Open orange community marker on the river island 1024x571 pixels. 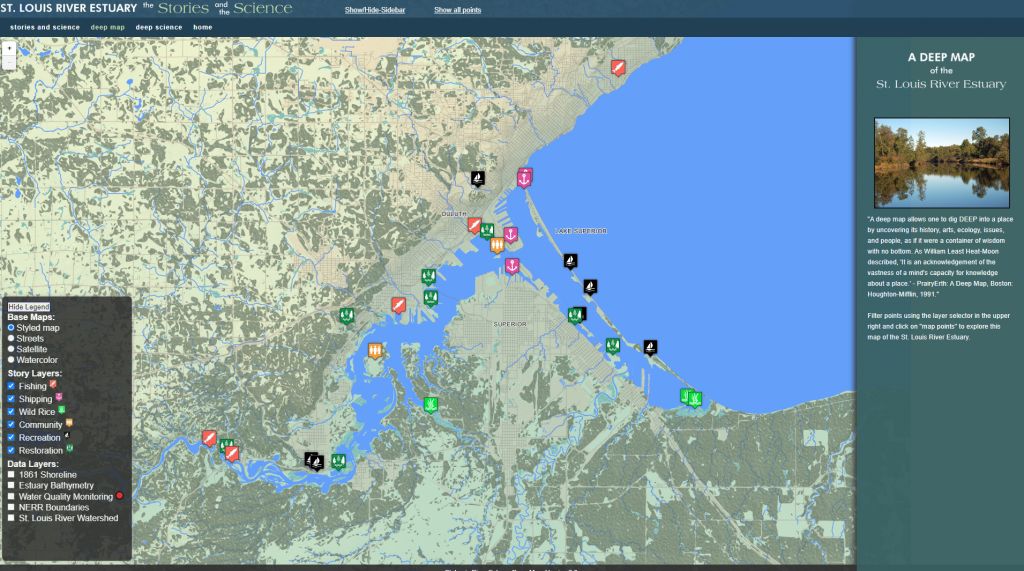coord(375,352)
